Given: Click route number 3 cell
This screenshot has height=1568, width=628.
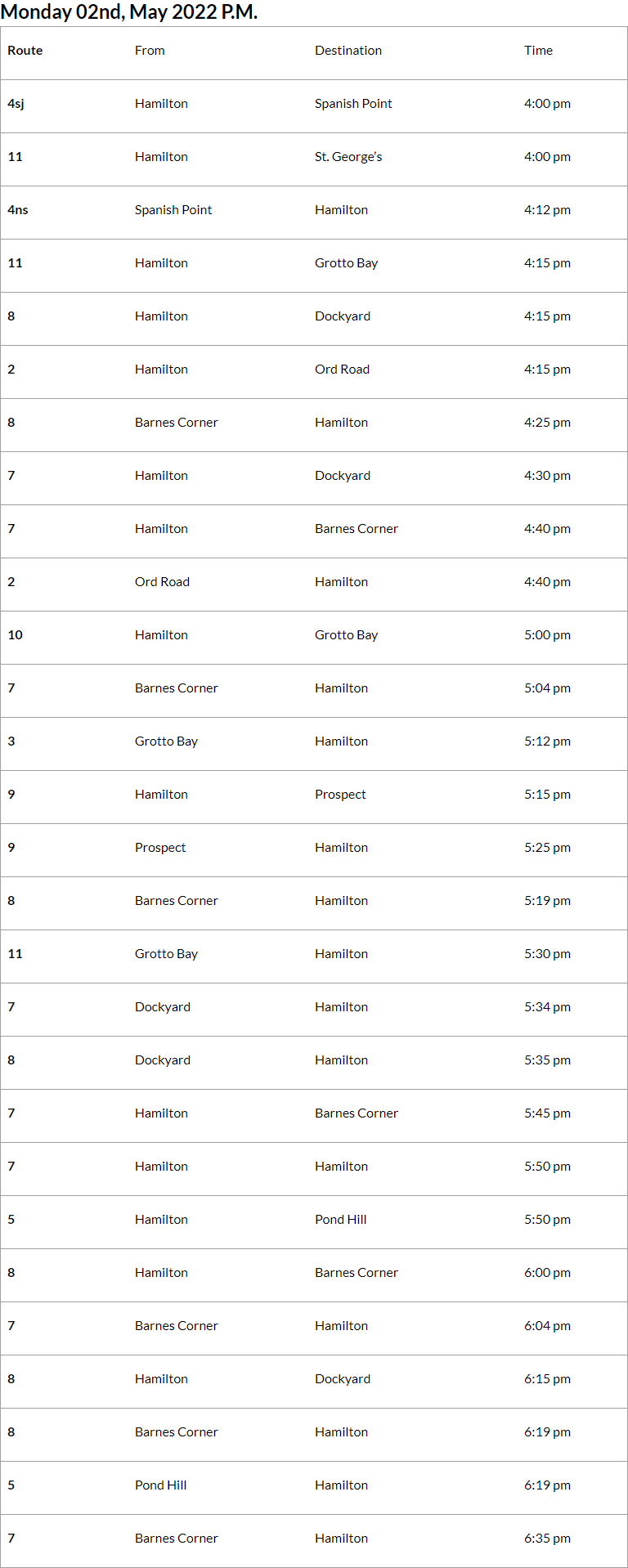Looking at the screenshot, I should coord(11,741).
